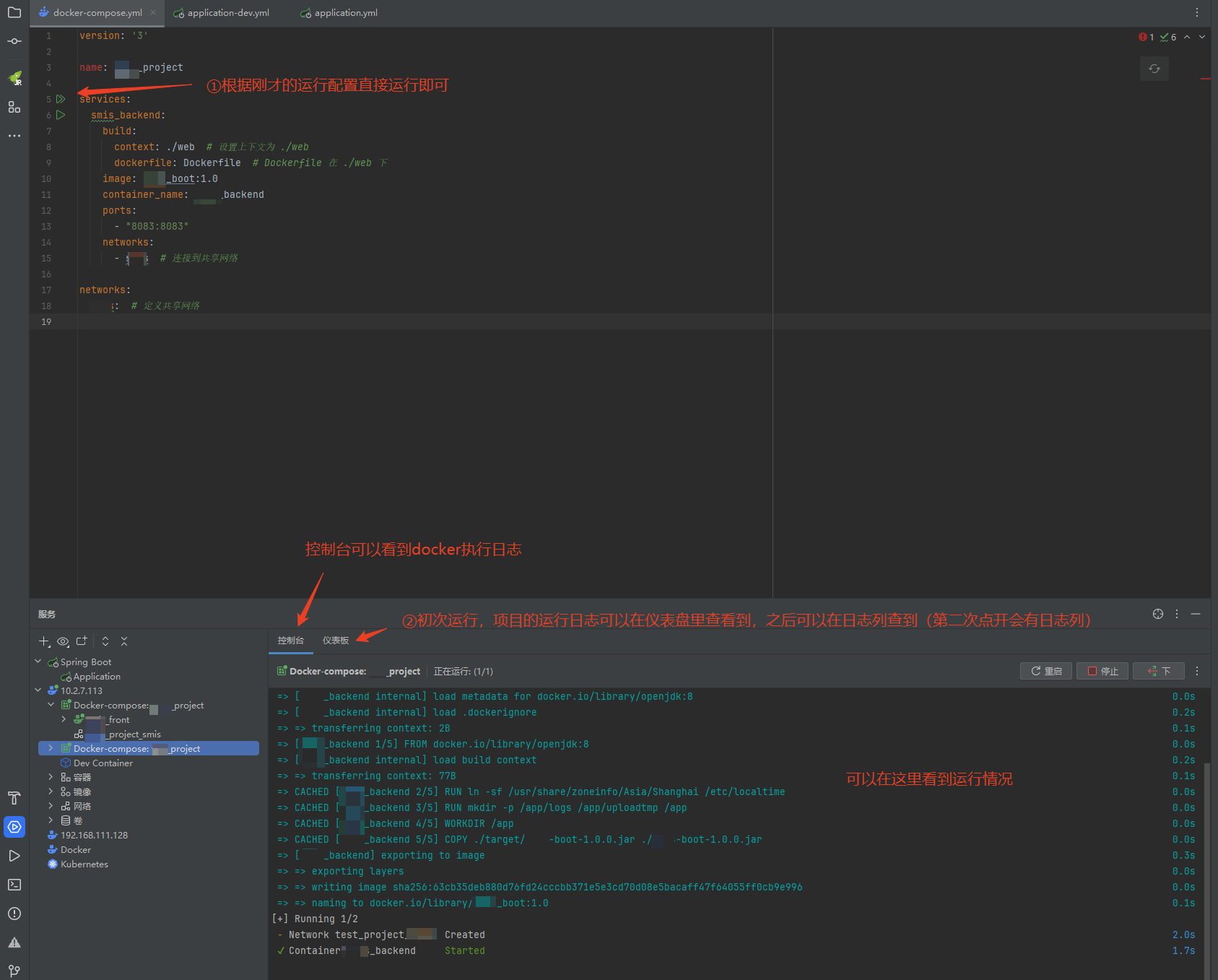Switch to the 仪表板 dashboard tab
This screenshot has width=1218, height=980.
click(335, 641)
